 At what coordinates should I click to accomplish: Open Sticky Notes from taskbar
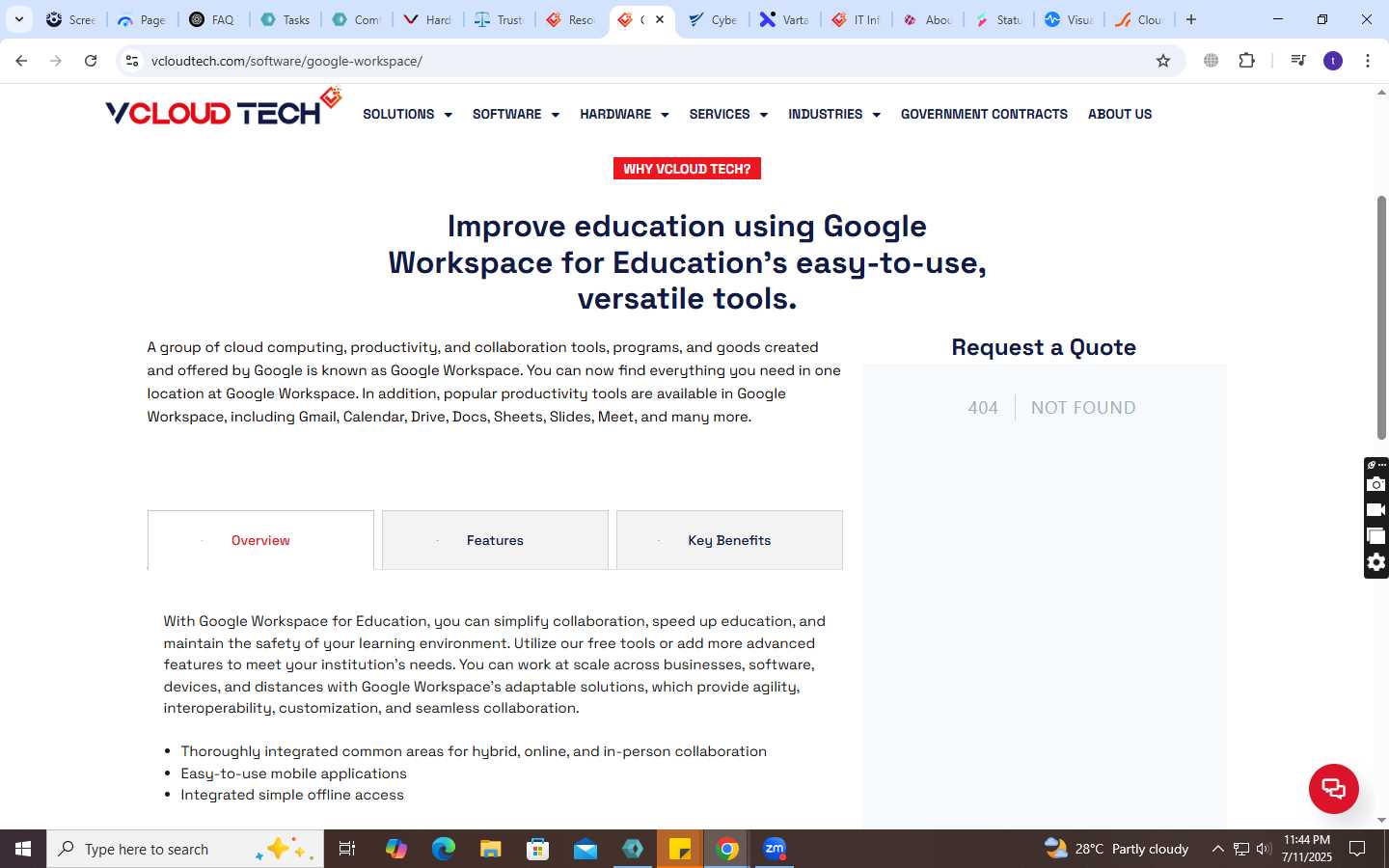tap(680, 849)
